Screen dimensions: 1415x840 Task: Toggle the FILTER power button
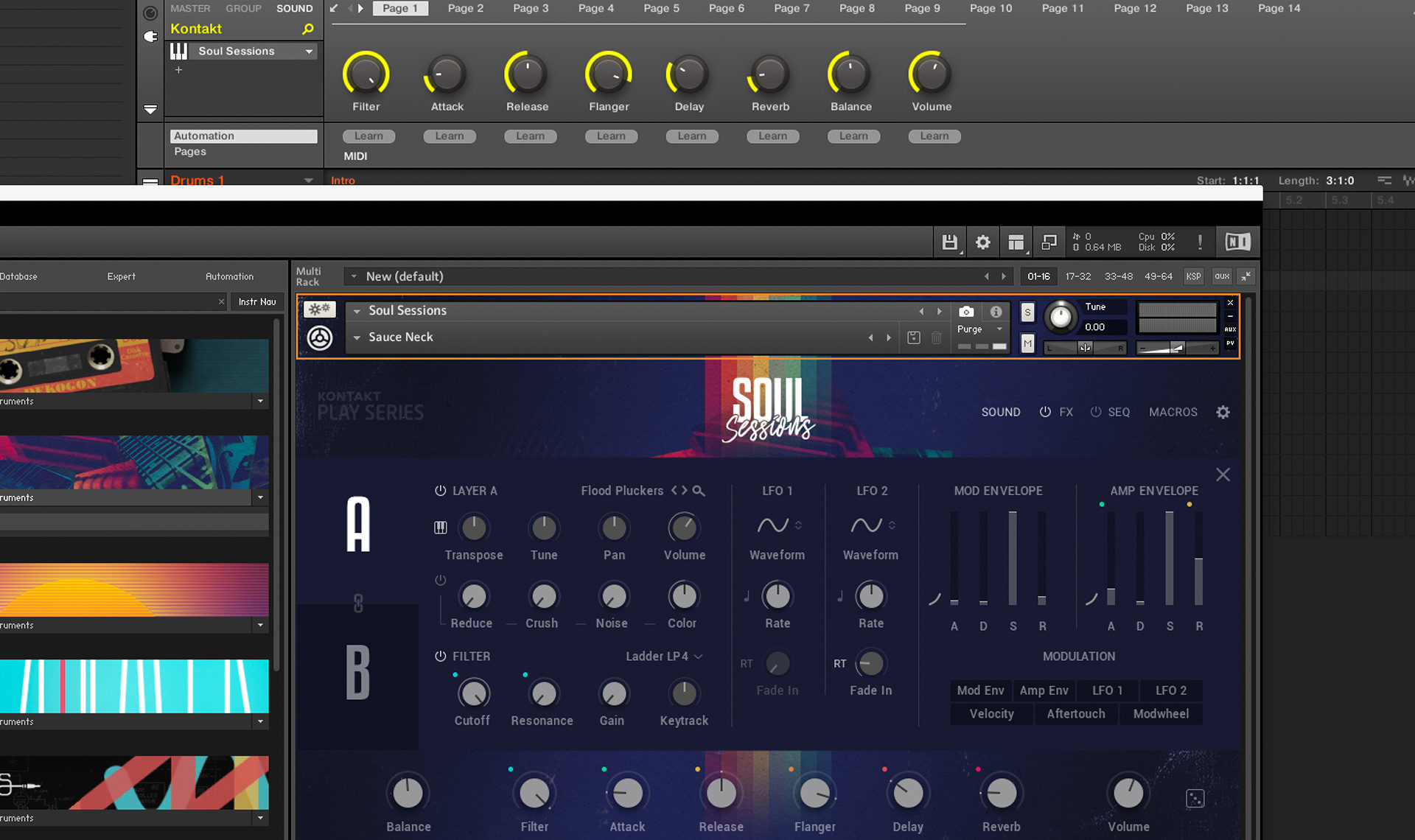pyautogui.click(x=440, y=656)
